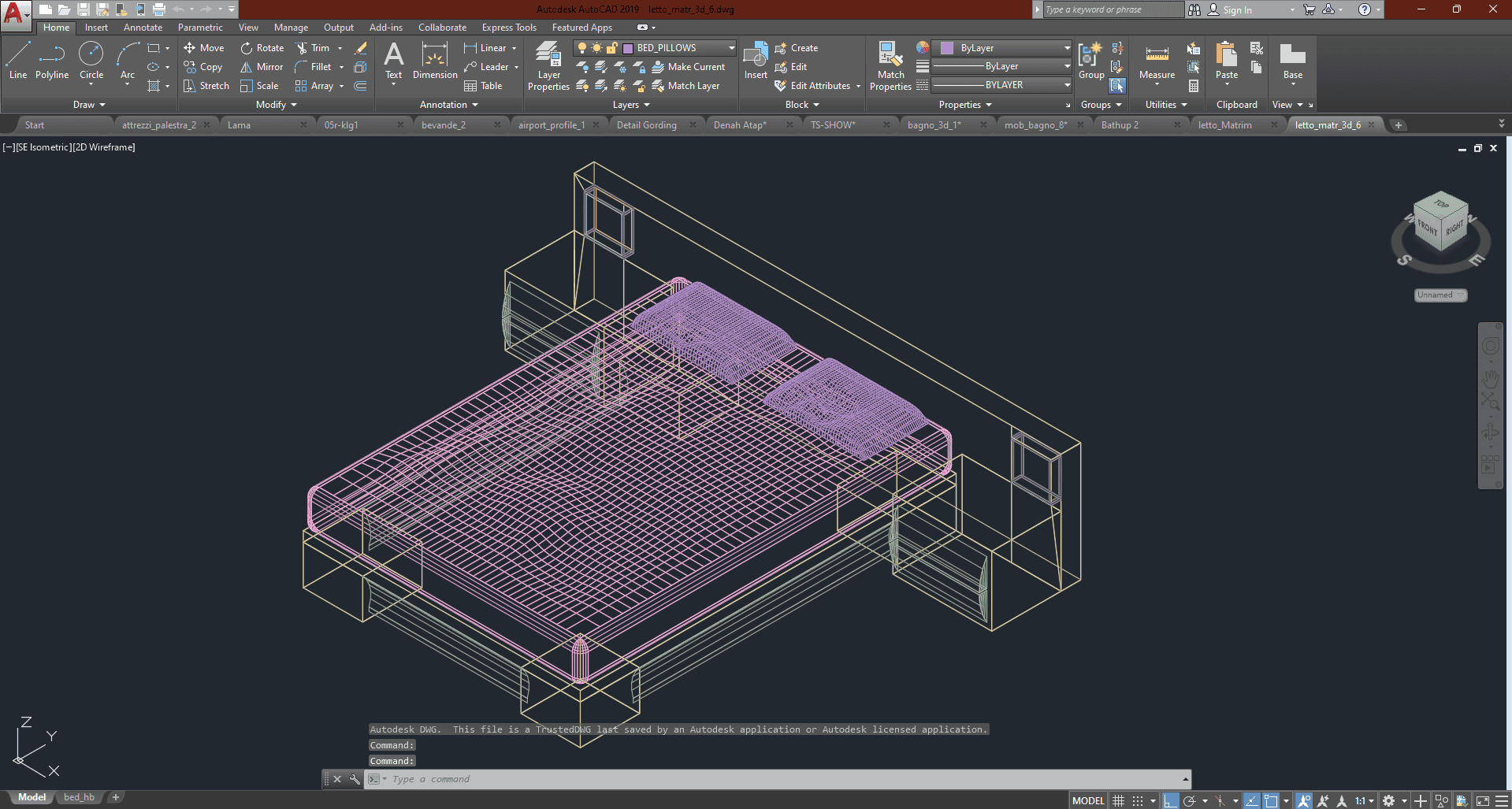Open the Quick Calculator icon
Screen dimensions: 1512x809
pyautogui.click(x=1194, y=86)
